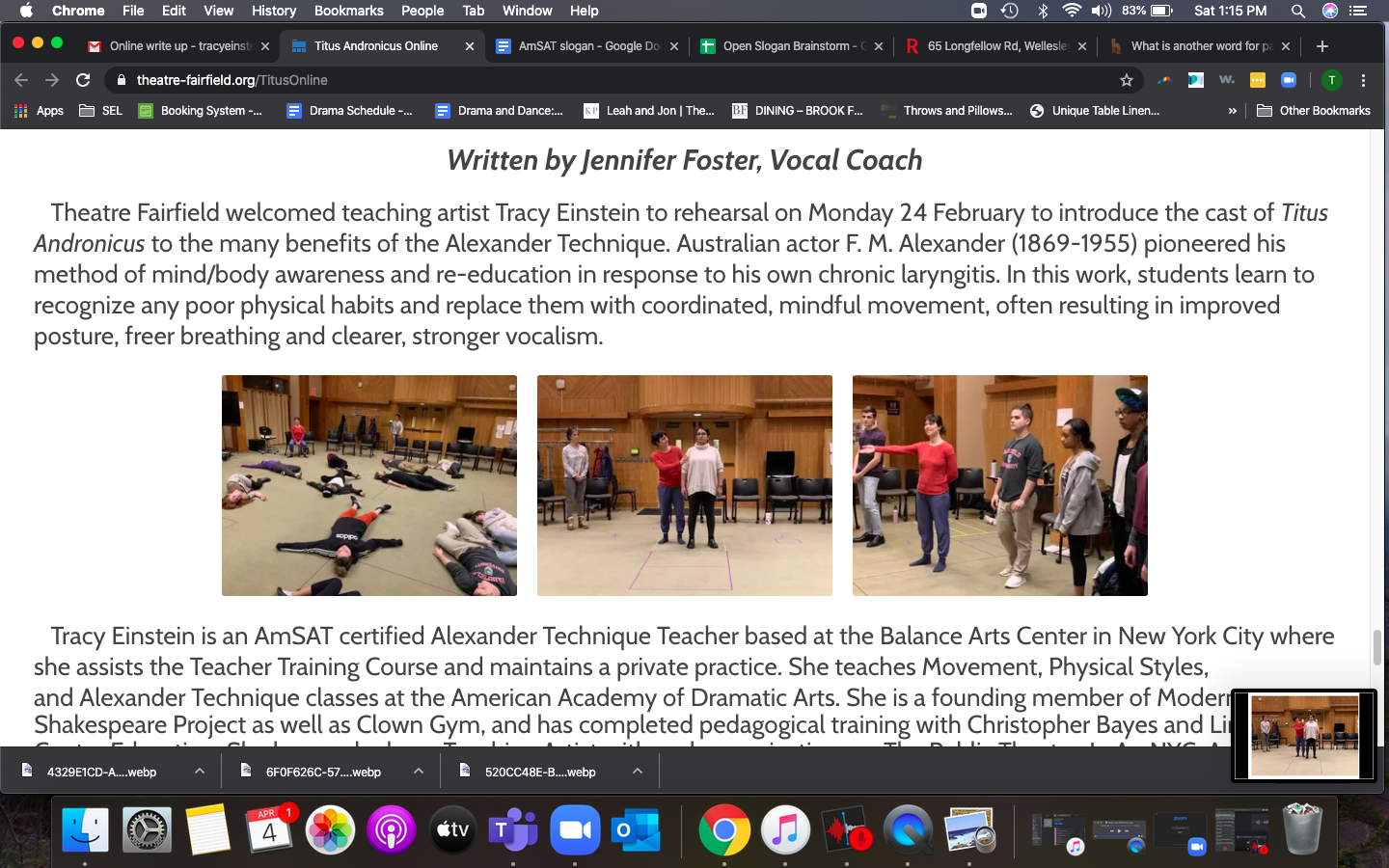This screenshot has width=1389, height=868.
Task: Open Music (iTunes) from the Dock
Action: [786, 830]
